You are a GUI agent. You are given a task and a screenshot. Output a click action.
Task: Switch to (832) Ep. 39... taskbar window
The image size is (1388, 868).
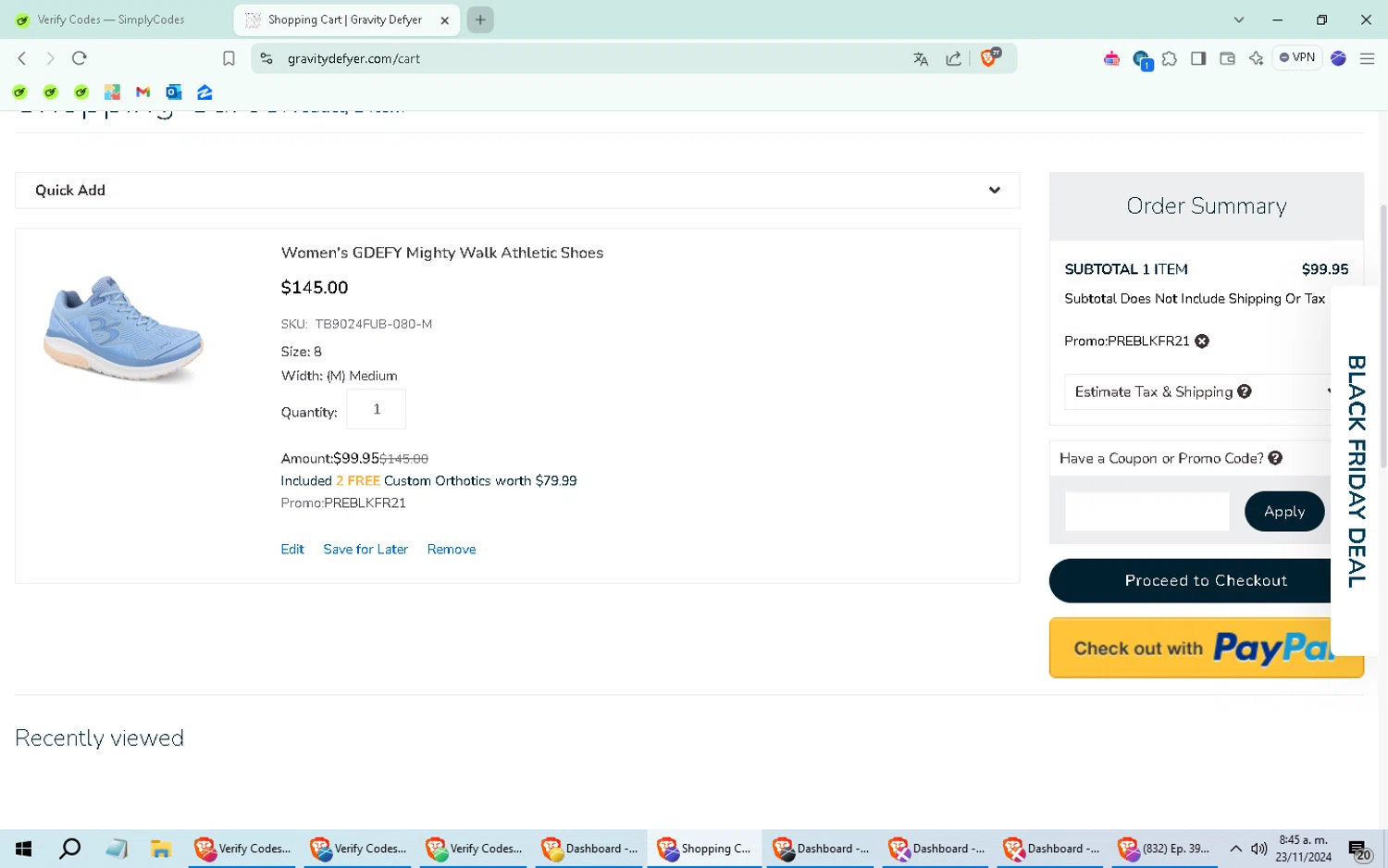pos(1165,849)
